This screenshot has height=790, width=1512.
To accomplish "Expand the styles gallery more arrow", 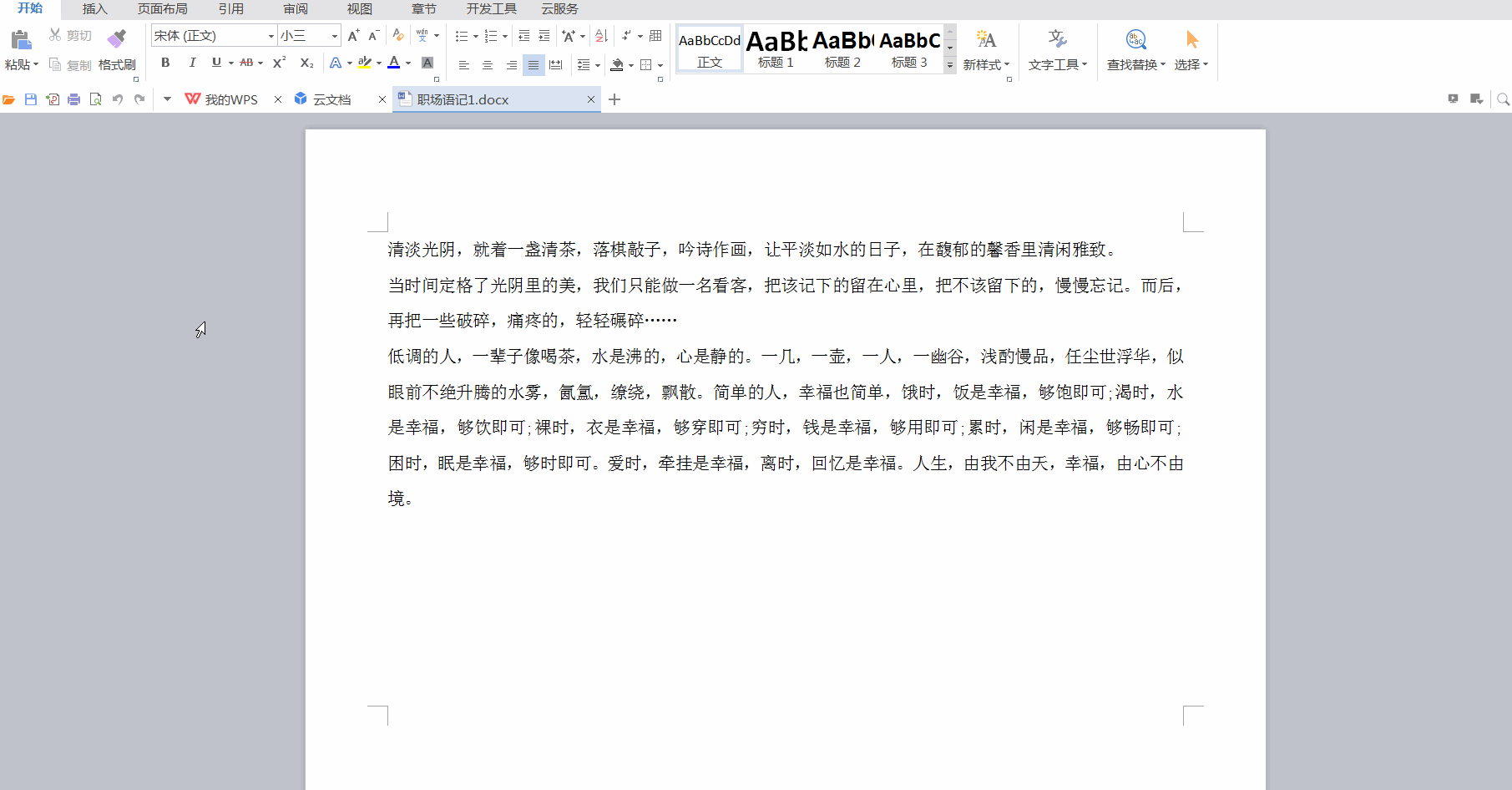I will (x=949, y=65).
